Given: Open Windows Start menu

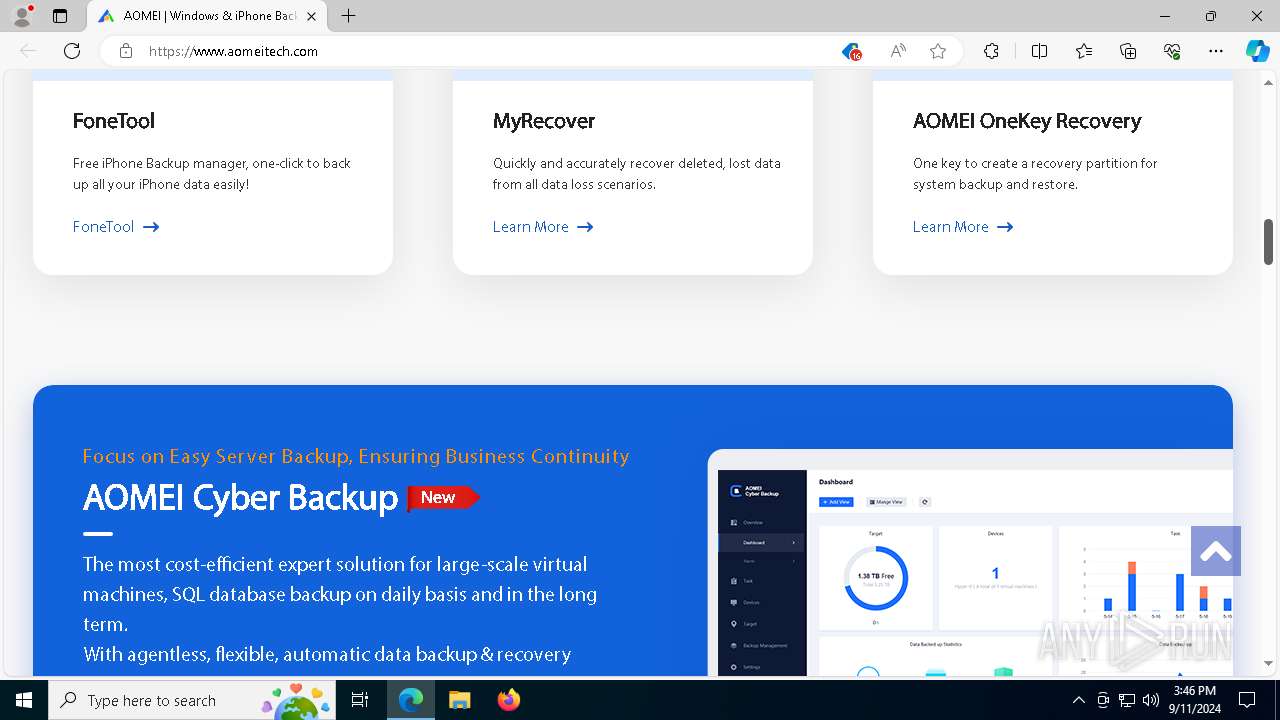Looking at the screenshot, I should point(24,700).
